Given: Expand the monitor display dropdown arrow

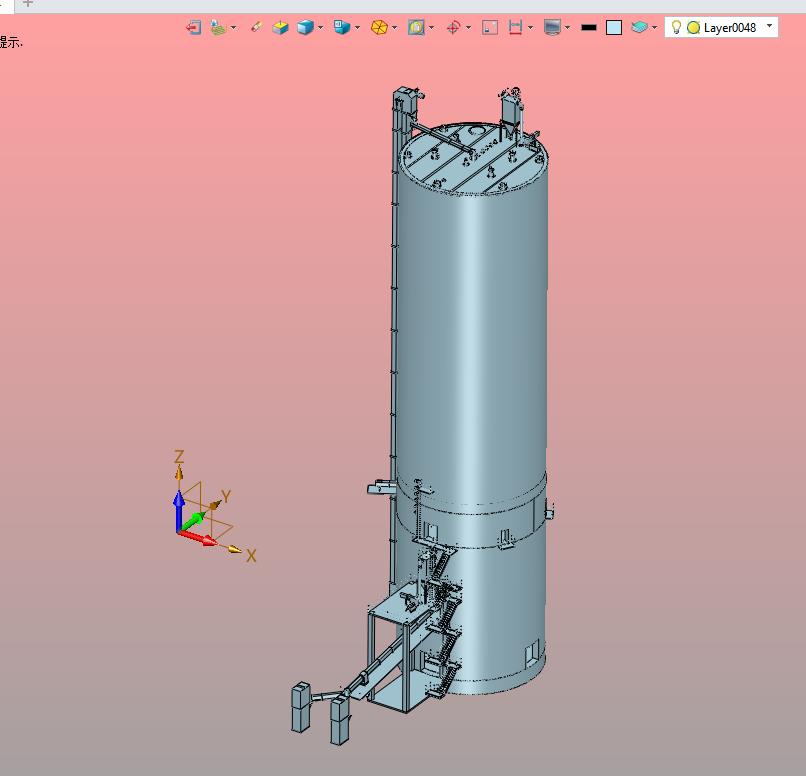Looking at the screenshot, I should (x=567, y=27).
